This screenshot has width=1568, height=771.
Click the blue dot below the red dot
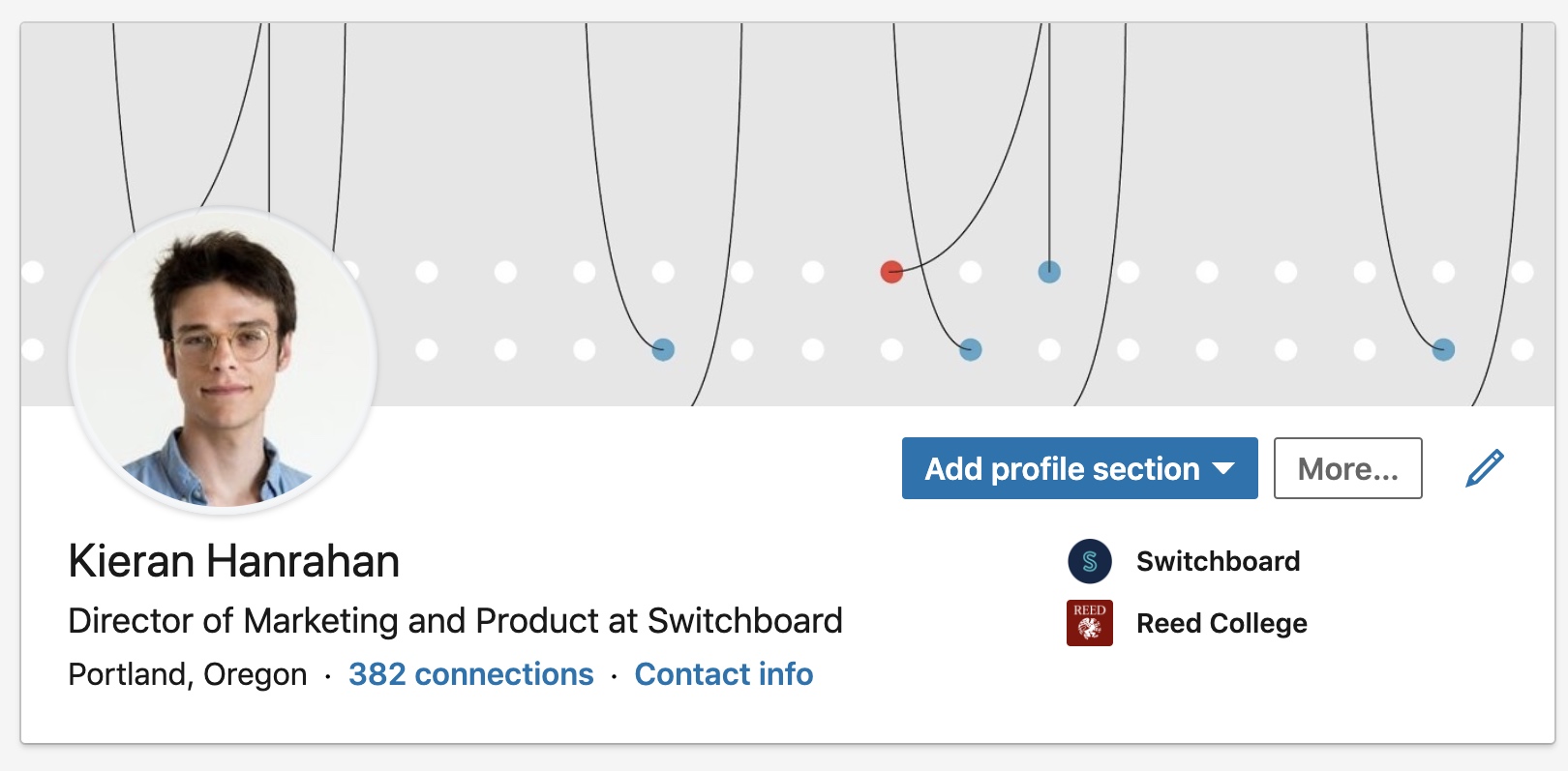[x=971, y=349]
